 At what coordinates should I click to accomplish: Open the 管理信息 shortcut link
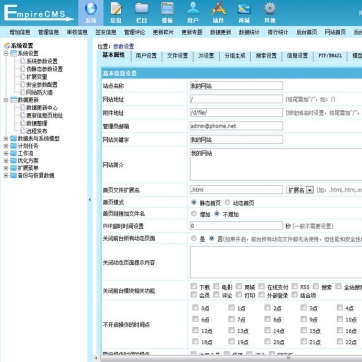(49, 32)
